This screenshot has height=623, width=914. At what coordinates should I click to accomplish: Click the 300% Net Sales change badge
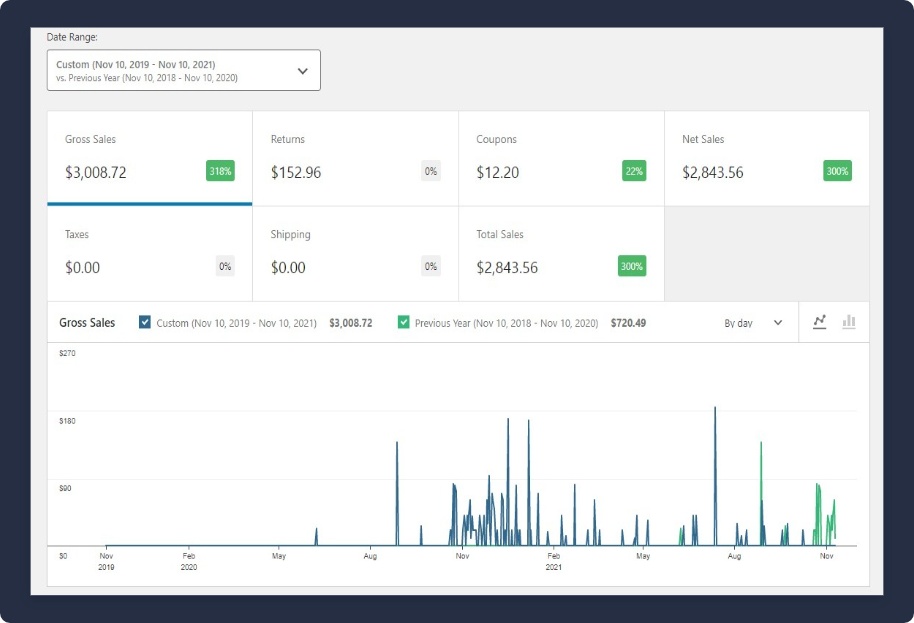pos(837,171)
